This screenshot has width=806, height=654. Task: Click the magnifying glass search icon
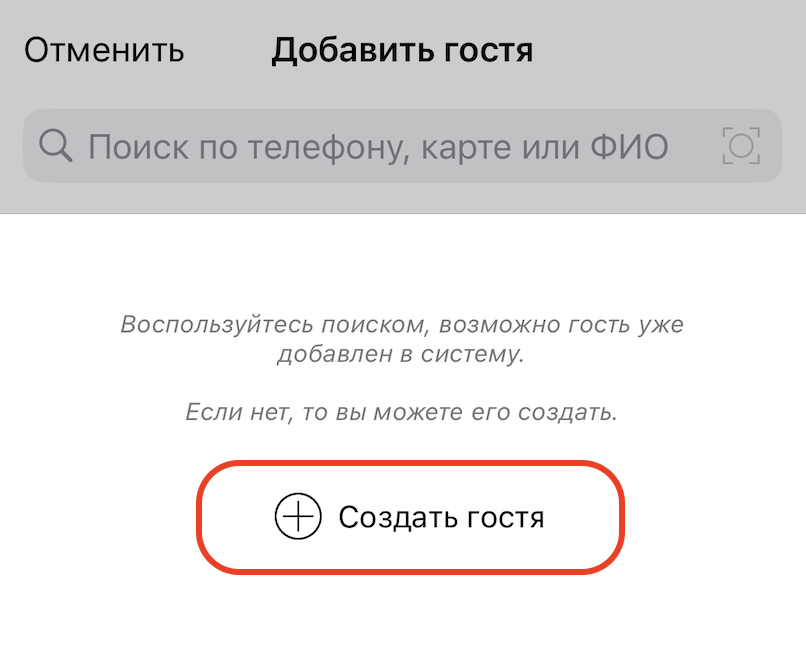tap(56, 147)
